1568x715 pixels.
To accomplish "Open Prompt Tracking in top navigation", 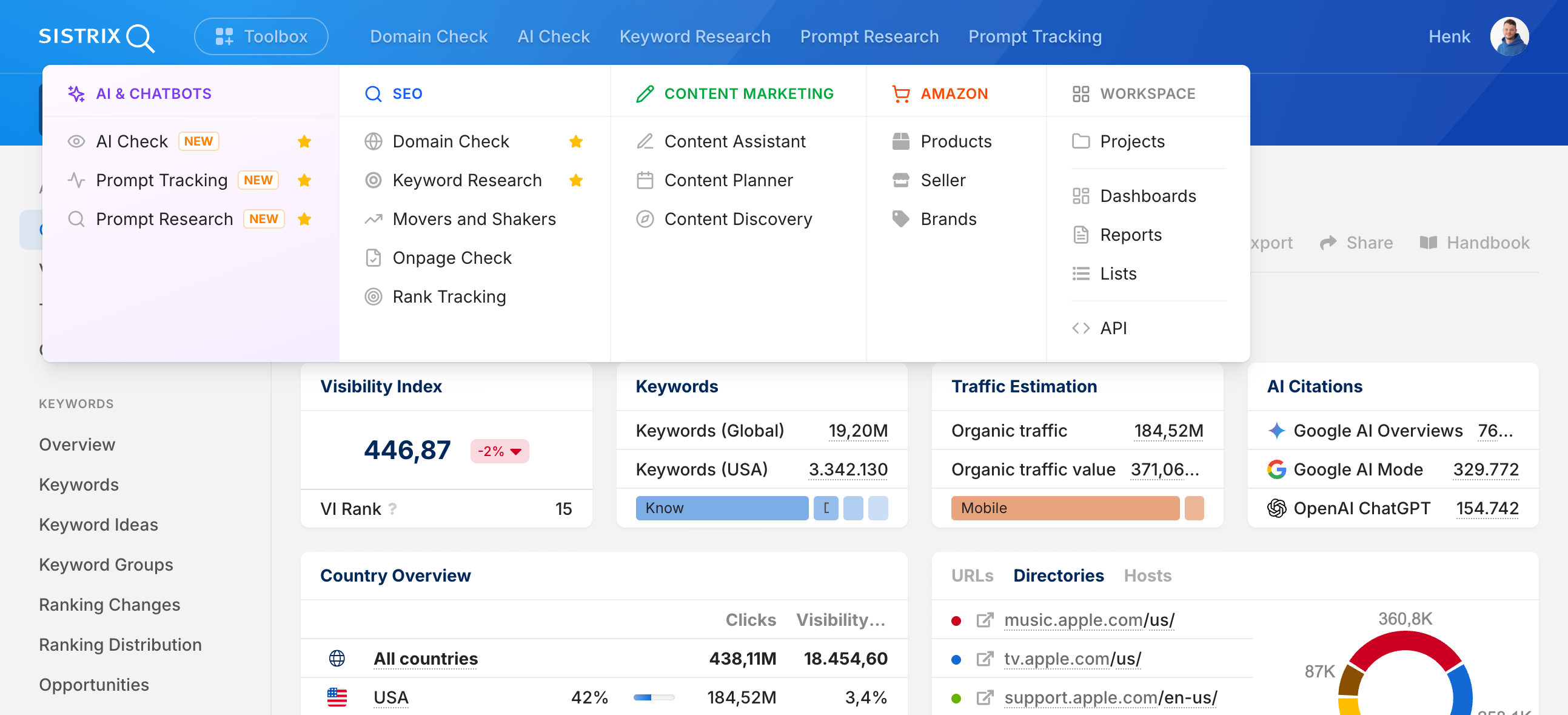I will (1035, 36).
